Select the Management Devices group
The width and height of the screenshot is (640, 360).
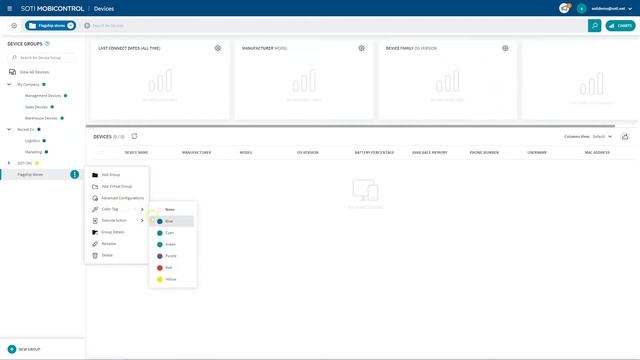click(43, 96)
